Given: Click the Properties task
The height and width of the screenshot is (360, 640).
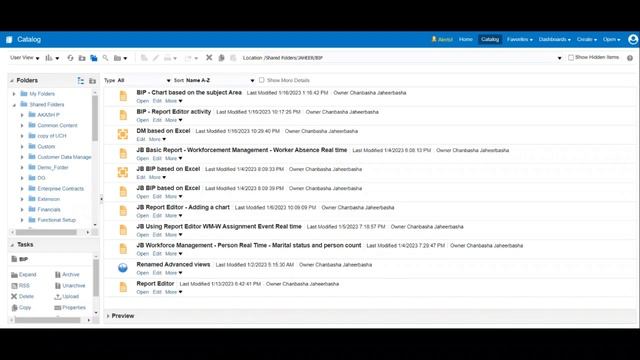Looking at the screenshot, I should click(x=70, y=307).
